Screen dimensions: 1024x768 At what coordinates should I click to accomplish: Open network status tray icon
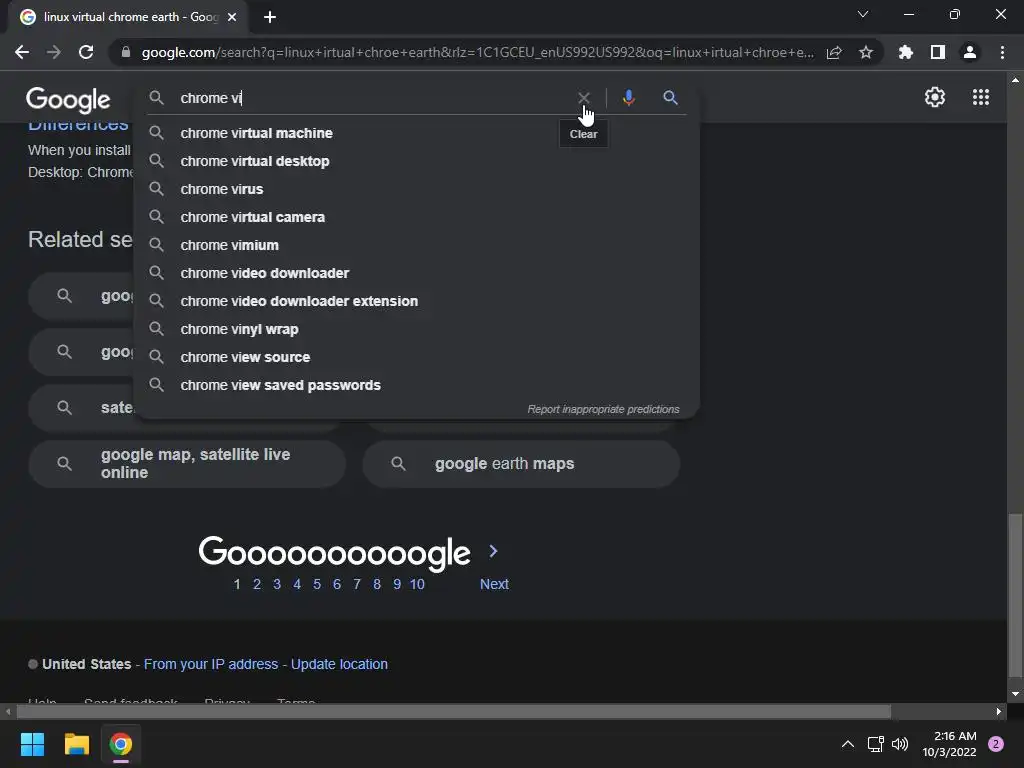(x=875, y=744)
